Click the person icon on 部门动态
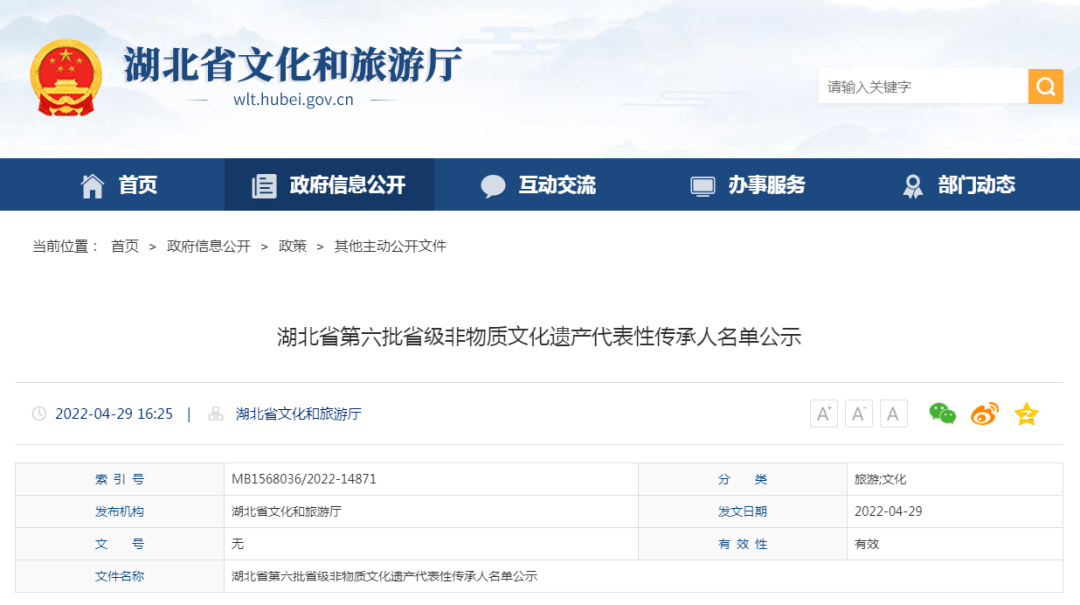 click(x=911, y=184)
